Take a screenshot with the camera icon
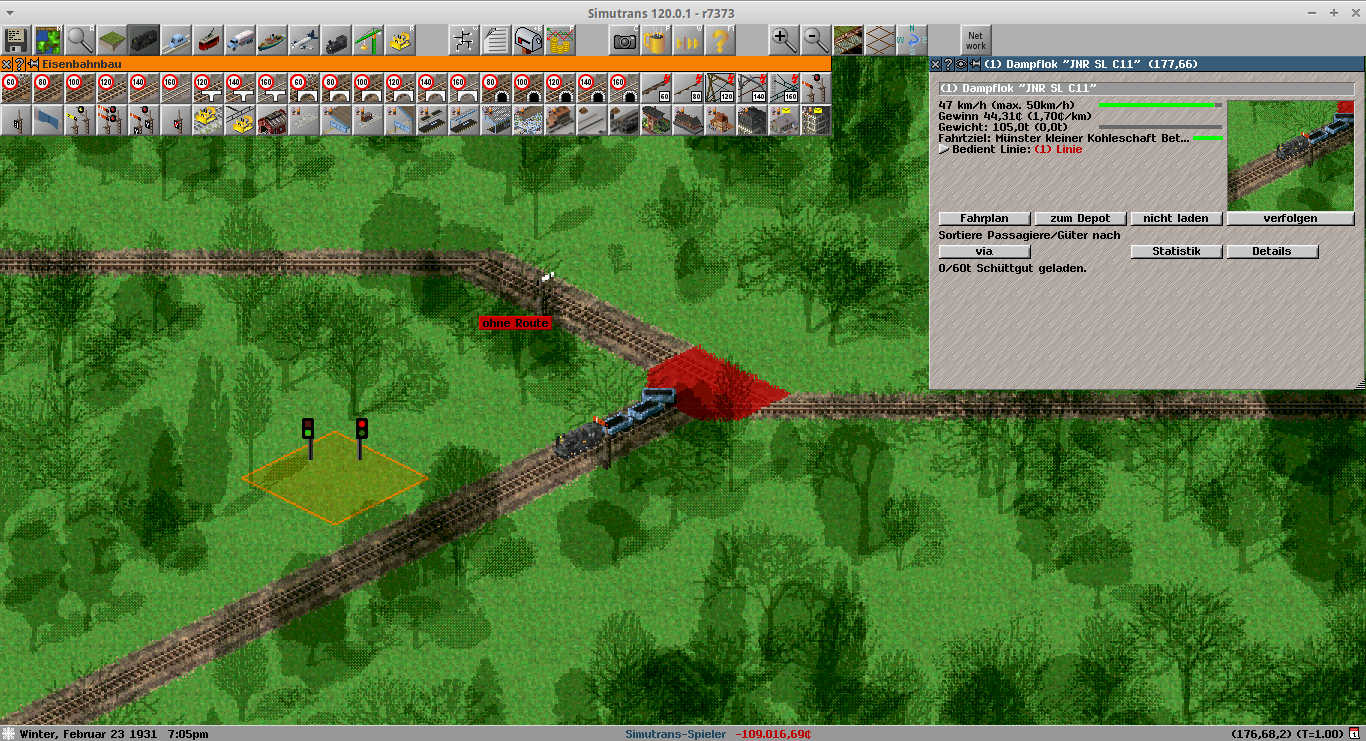The height and width of the screenshot is (741, 1366). tap(625, 40)
